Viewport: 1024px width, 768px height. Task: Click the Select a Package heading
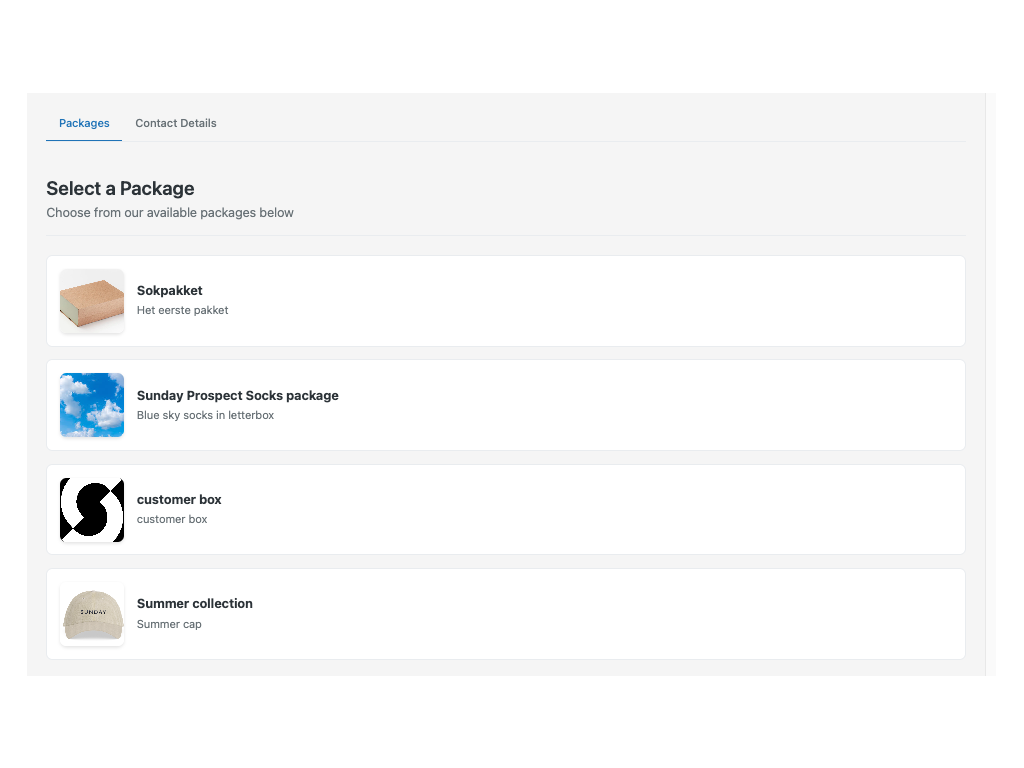coord(120,188)
